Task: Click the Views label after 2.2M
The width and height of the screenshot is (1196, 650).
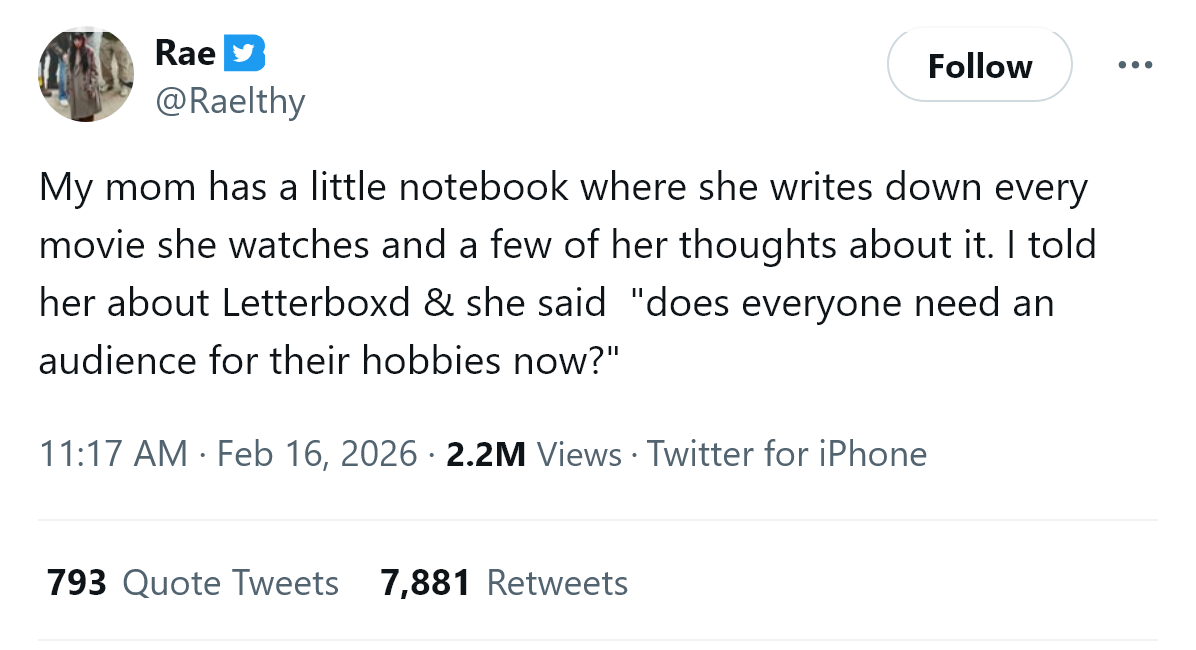Action: [x=579, y=454]
